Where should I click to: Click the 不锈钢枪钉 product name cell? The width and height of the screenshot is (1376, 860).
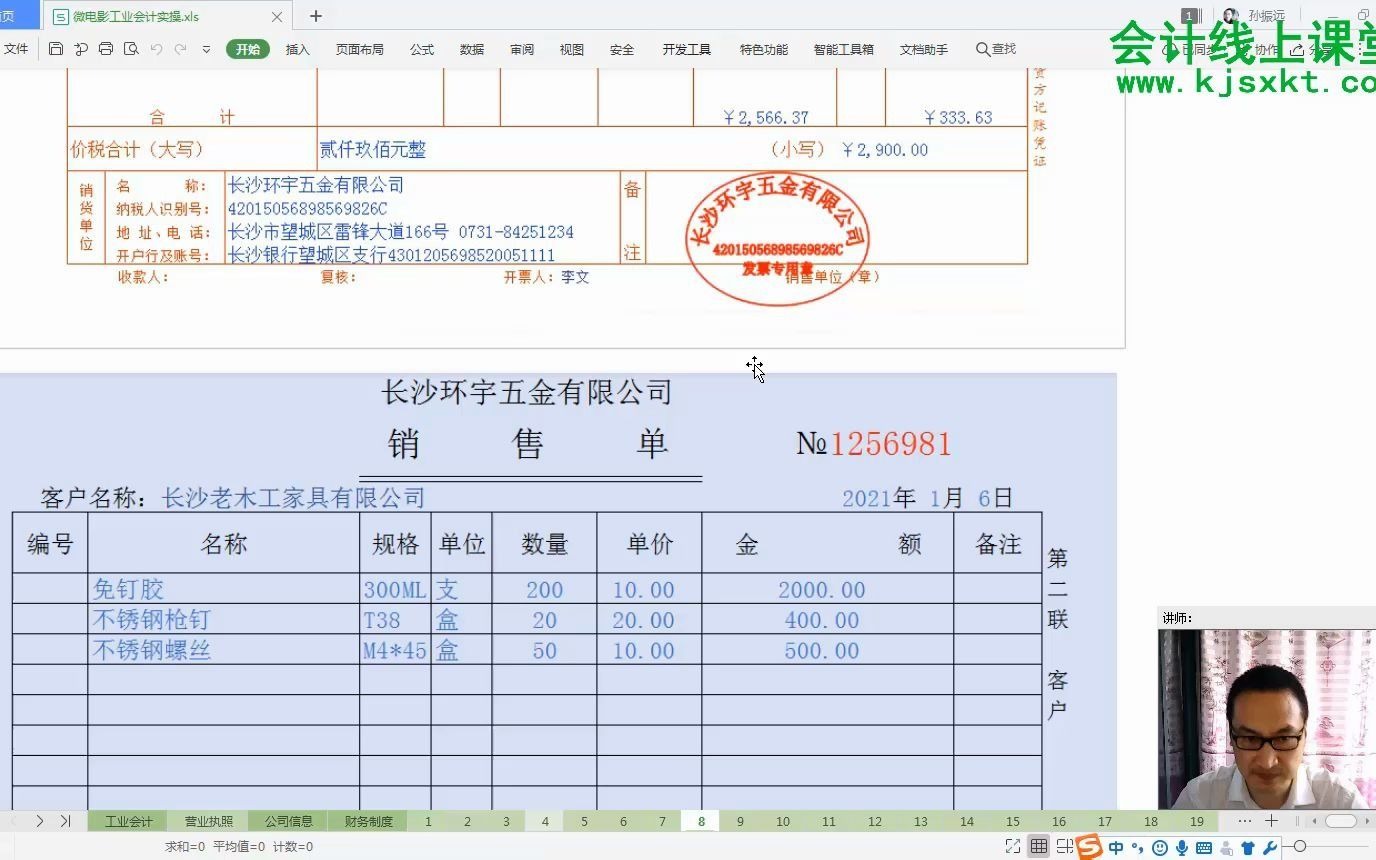223,619
